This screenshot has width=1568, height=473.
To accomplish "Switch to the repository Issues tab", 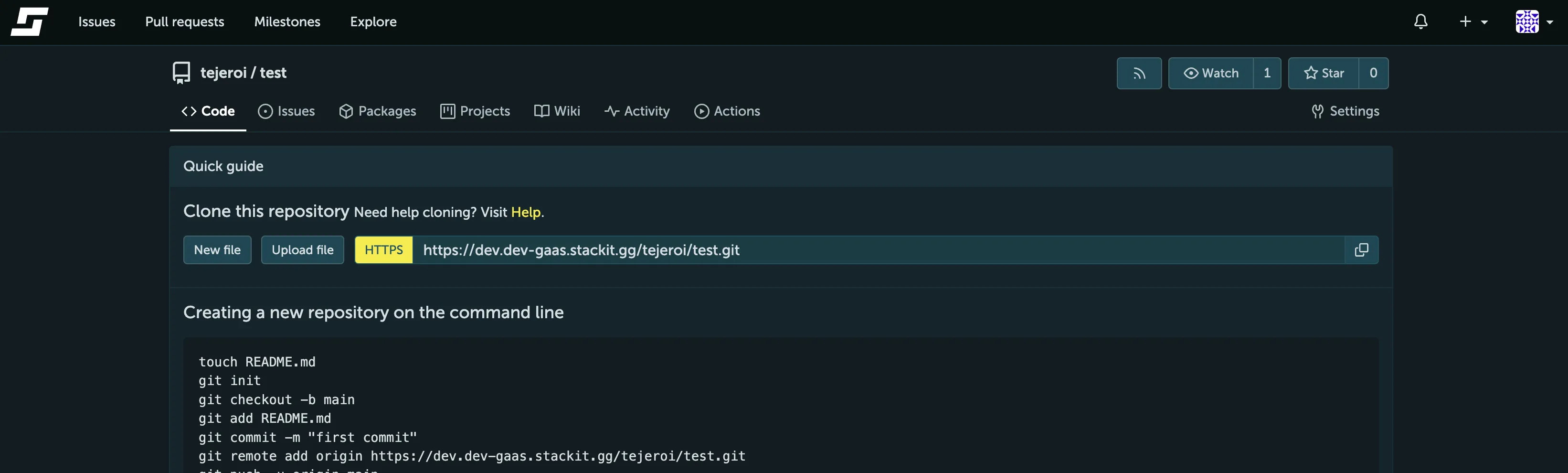I will click(x=286, y=111).
